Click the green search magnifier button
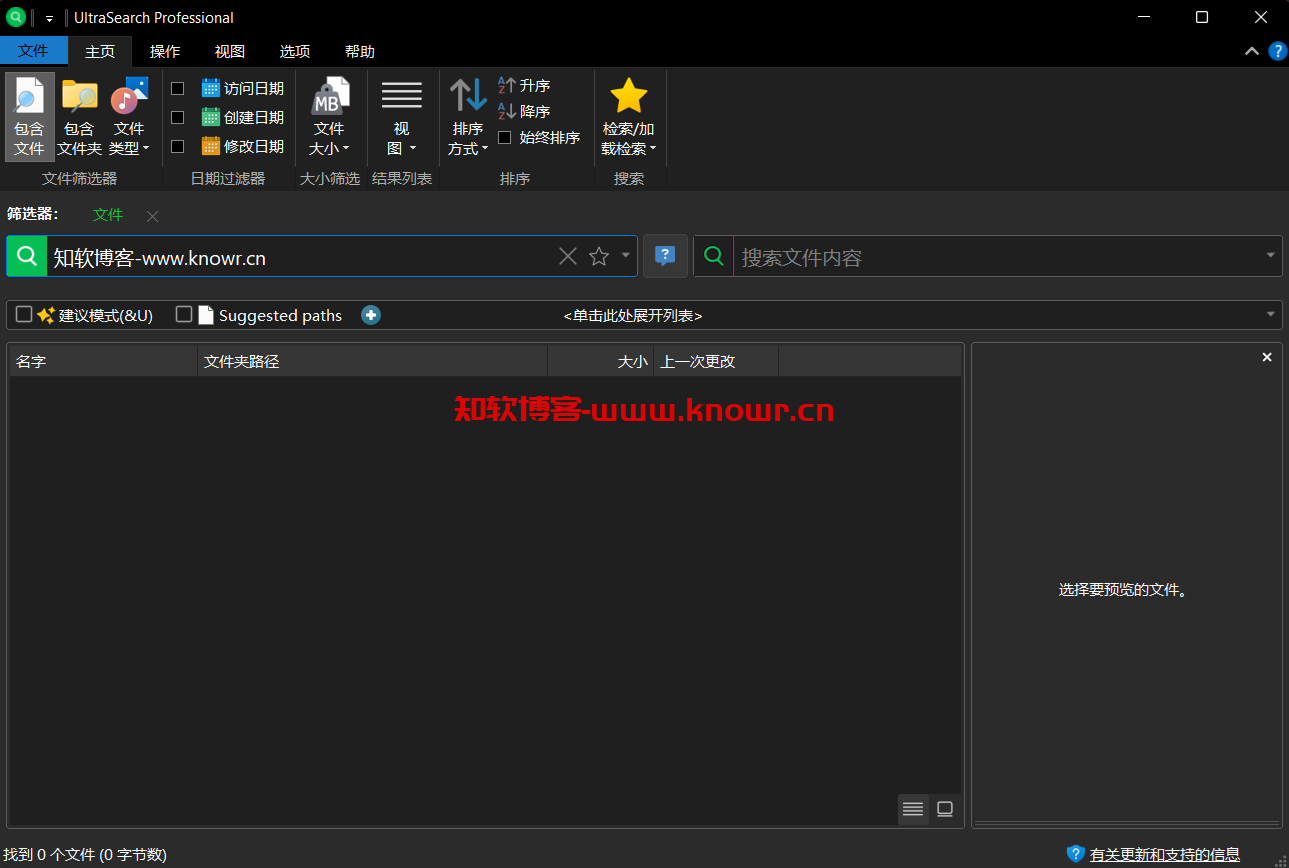Image resolution: width=1289 pixels, height=868 pixels. (27, 256)
